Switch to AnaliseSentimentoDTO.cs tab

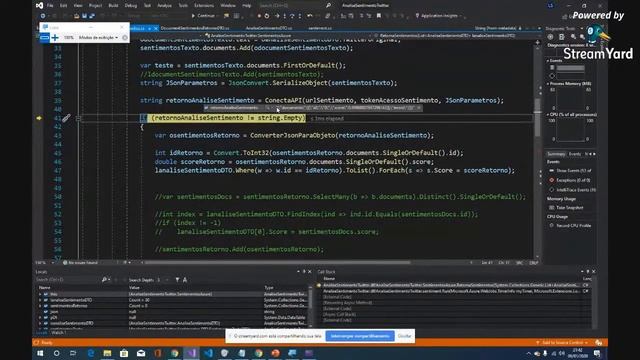[269, 28]
